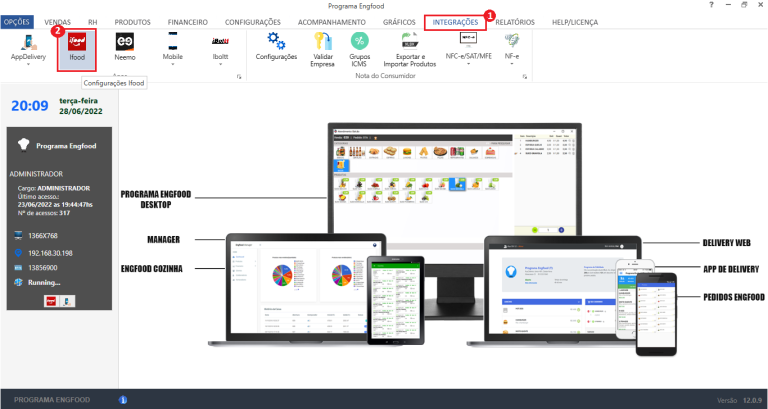Screen dimensions: 768x409
Task: Click the 13856900 number text
Action: [43, 268]
